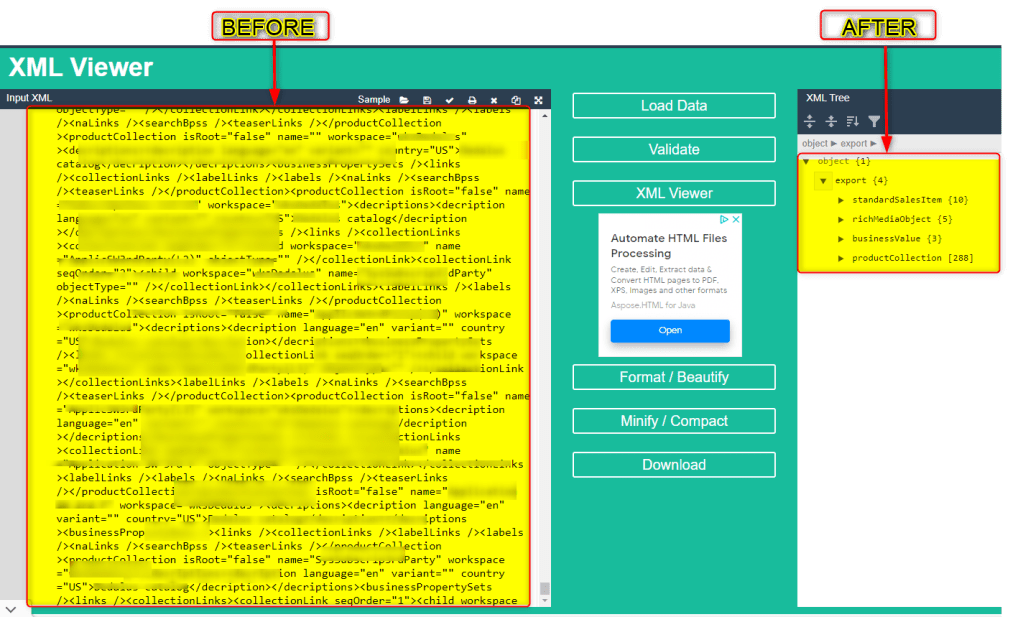Screen dimensions: 1023x617
Task: Toggle fullscreen for the Input XML editor
Action: click(x=538, y=100)
